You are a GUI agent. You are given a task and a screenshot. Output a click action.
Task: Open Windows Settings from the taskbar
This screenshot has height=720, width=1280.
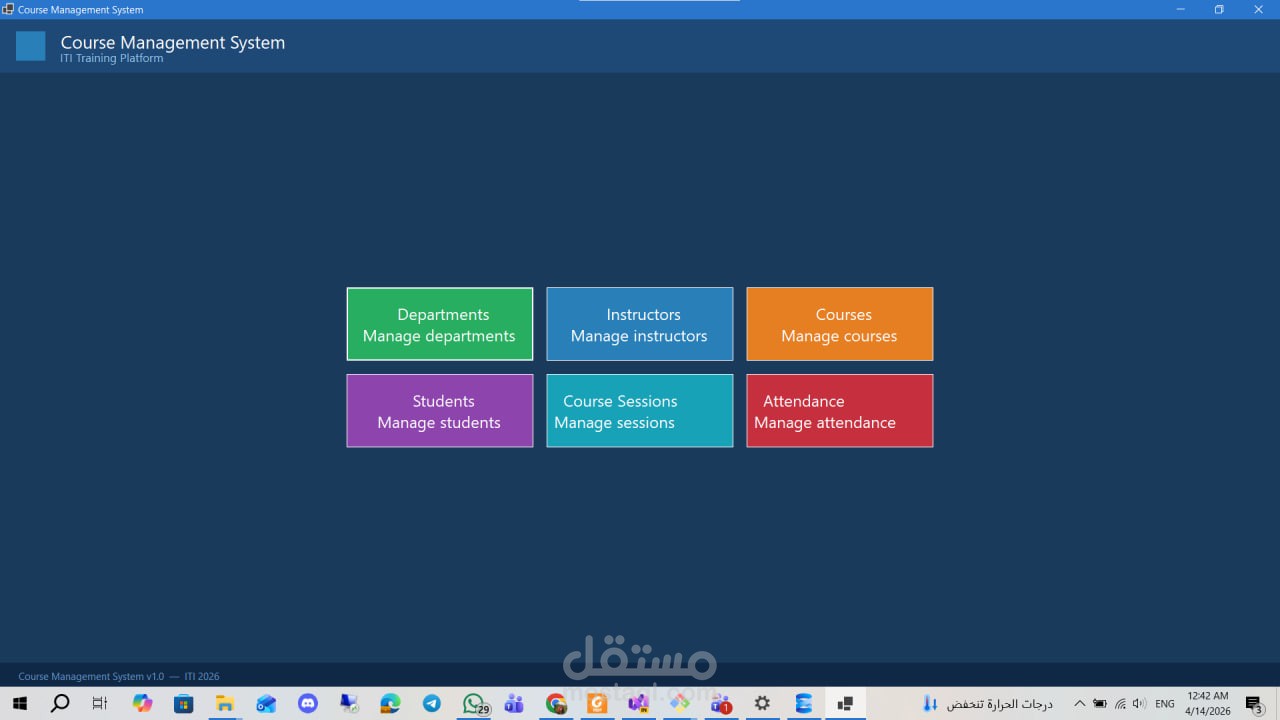point(762,703)
